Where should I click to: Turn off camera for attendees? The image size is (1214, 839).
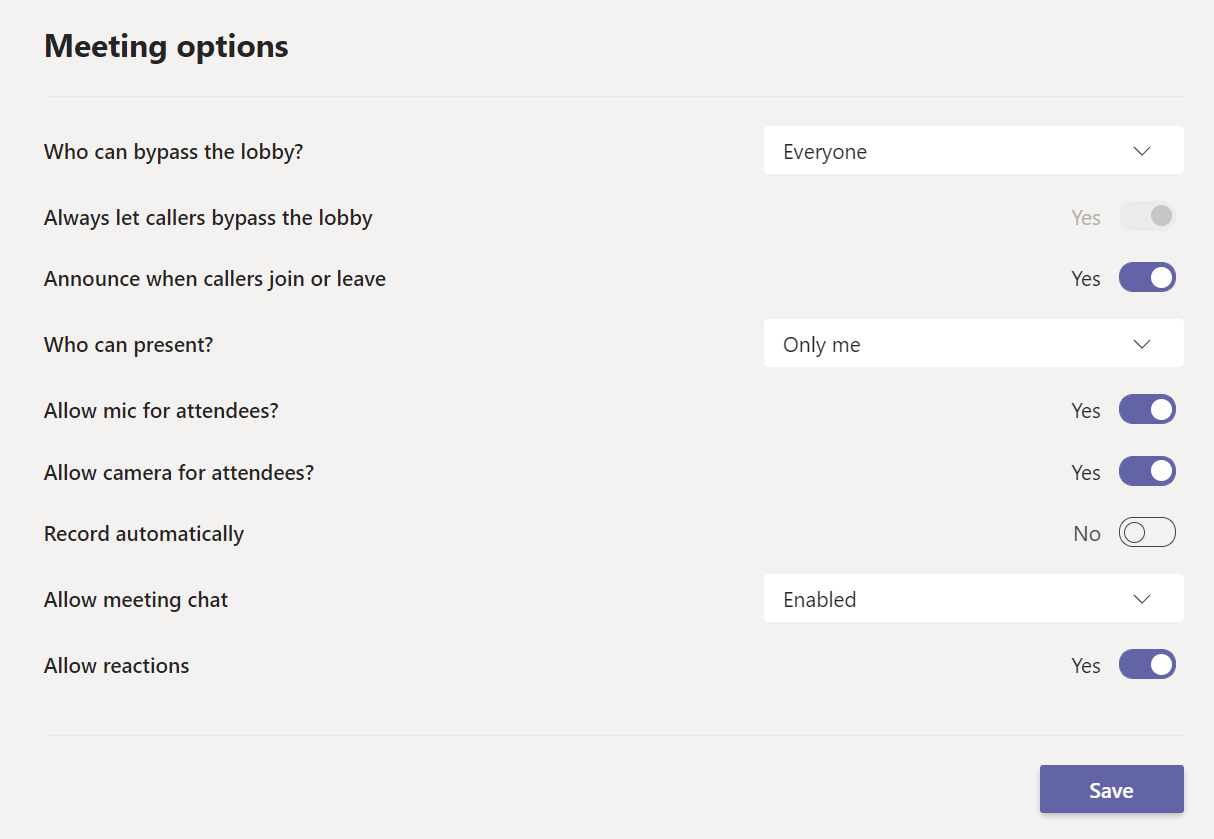coord(1147,471)
